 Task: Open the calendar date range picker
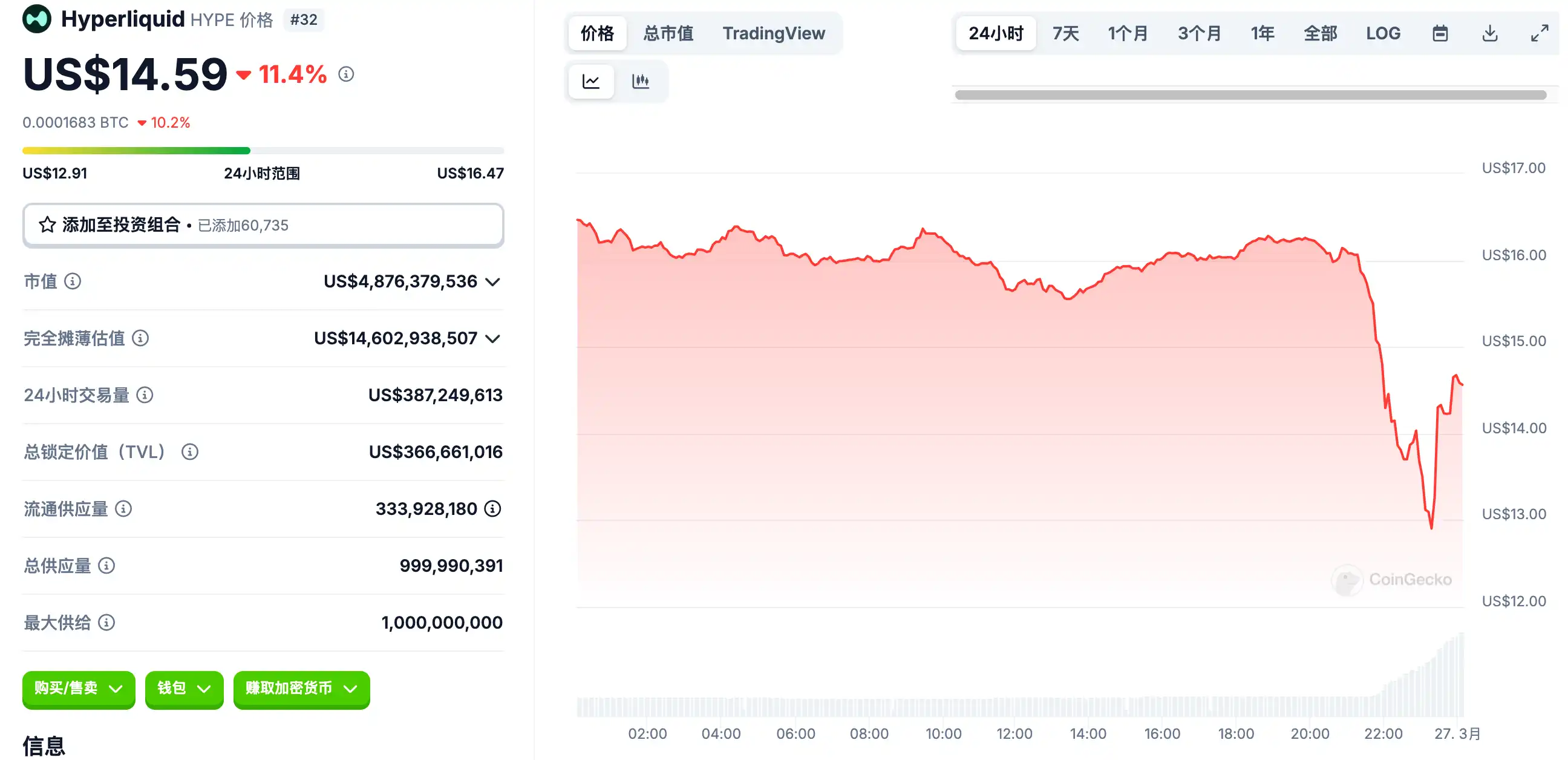1440,33
